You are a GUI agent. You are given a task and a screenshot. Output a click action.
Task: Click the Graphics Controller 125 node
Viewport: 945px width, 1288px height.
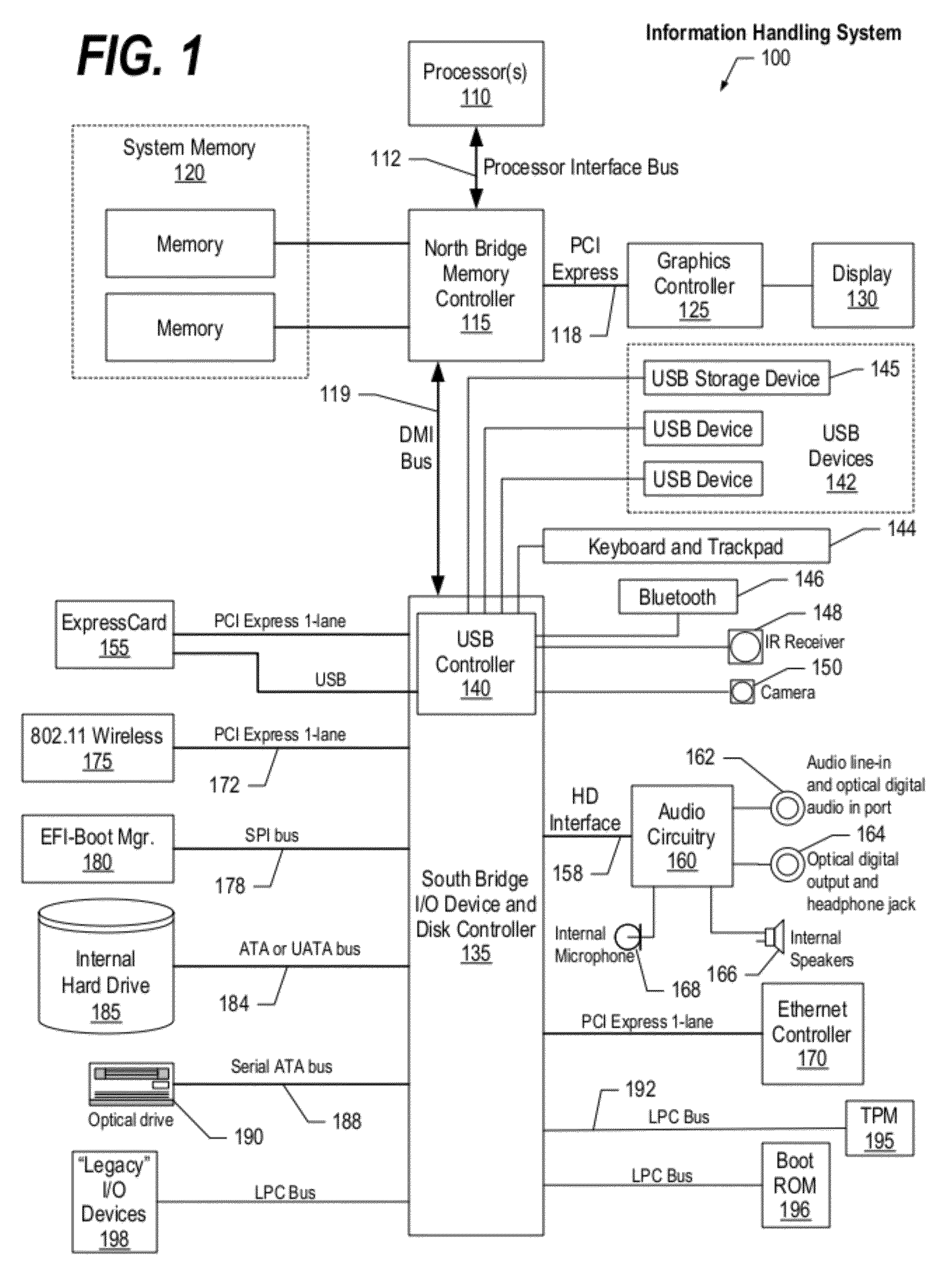(x=714, y=249)
